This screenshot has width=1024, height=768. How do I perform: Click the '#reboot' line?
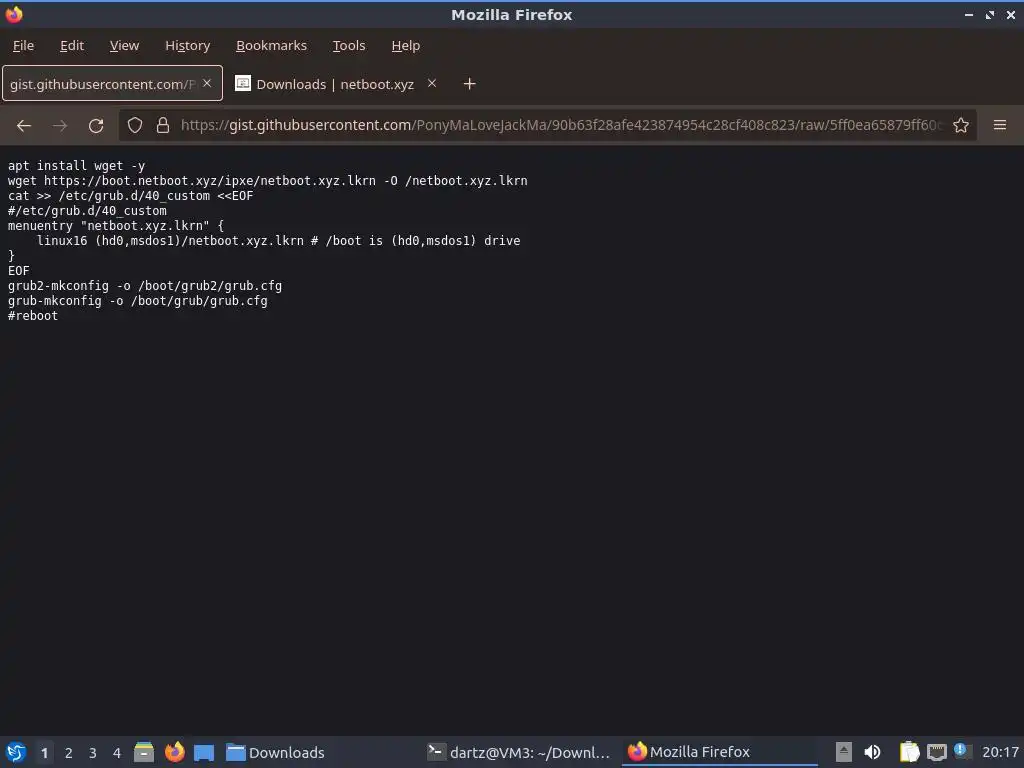click(x=33, y=316)
